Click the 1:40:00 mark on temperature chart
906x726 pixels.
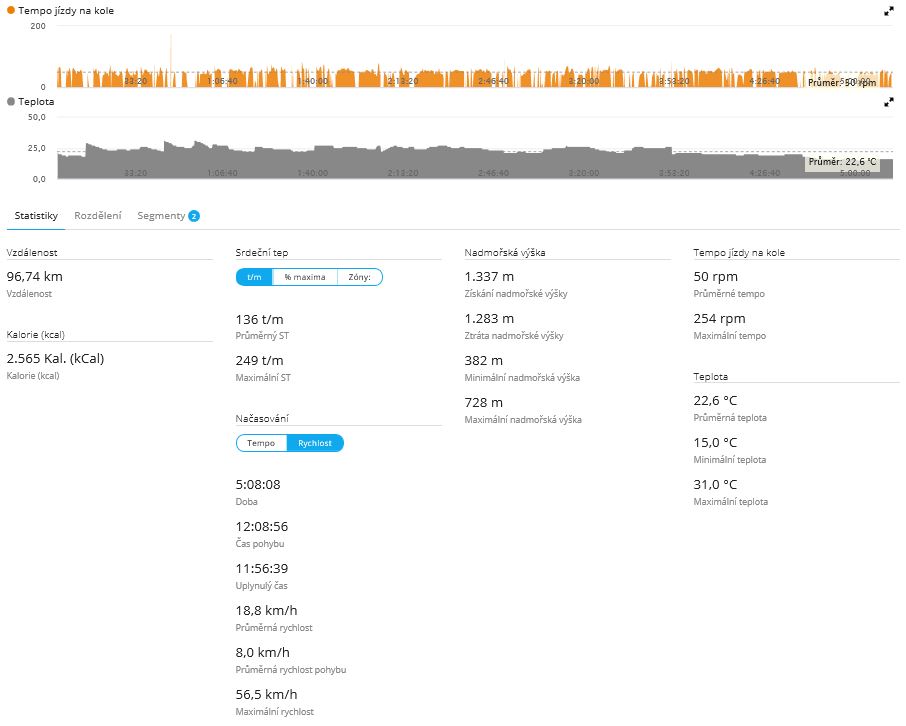coord(313,172)
